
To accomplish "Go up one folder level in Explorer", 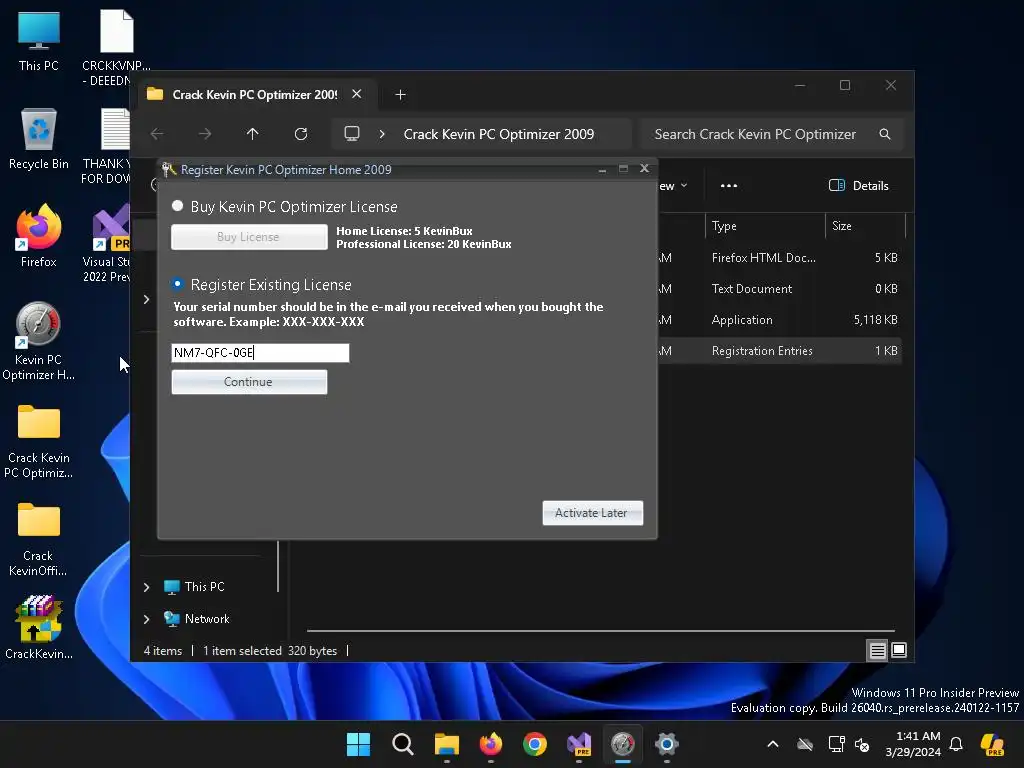I will (253, 134).
